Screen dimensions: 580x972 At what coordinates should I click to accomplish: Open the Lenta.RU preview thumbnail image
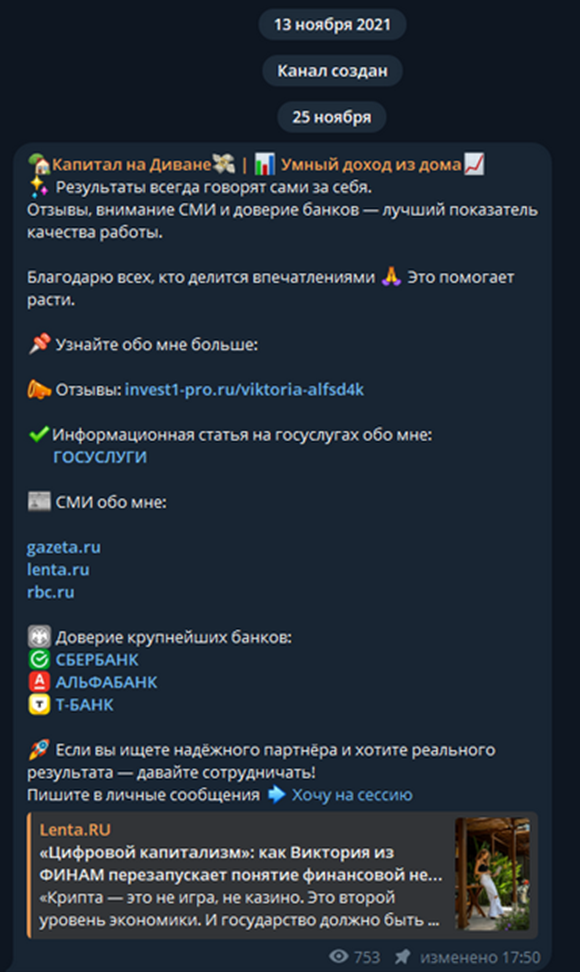(x=493, y=873)
